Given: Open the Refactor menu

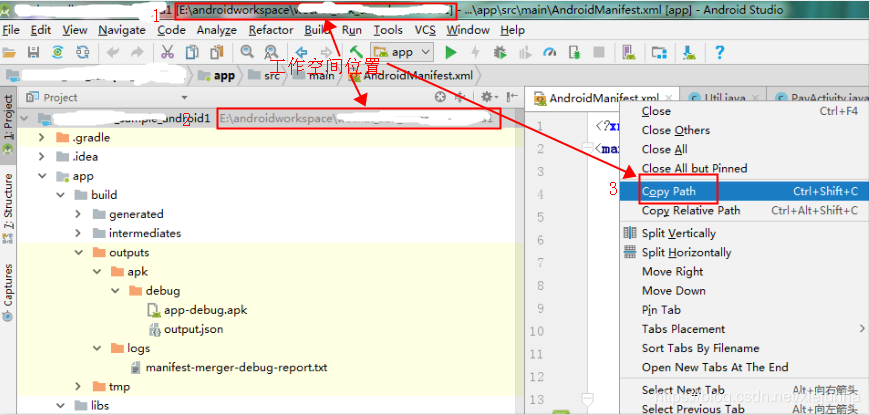Looking at the screenshot, I should [x=271, y=30].
